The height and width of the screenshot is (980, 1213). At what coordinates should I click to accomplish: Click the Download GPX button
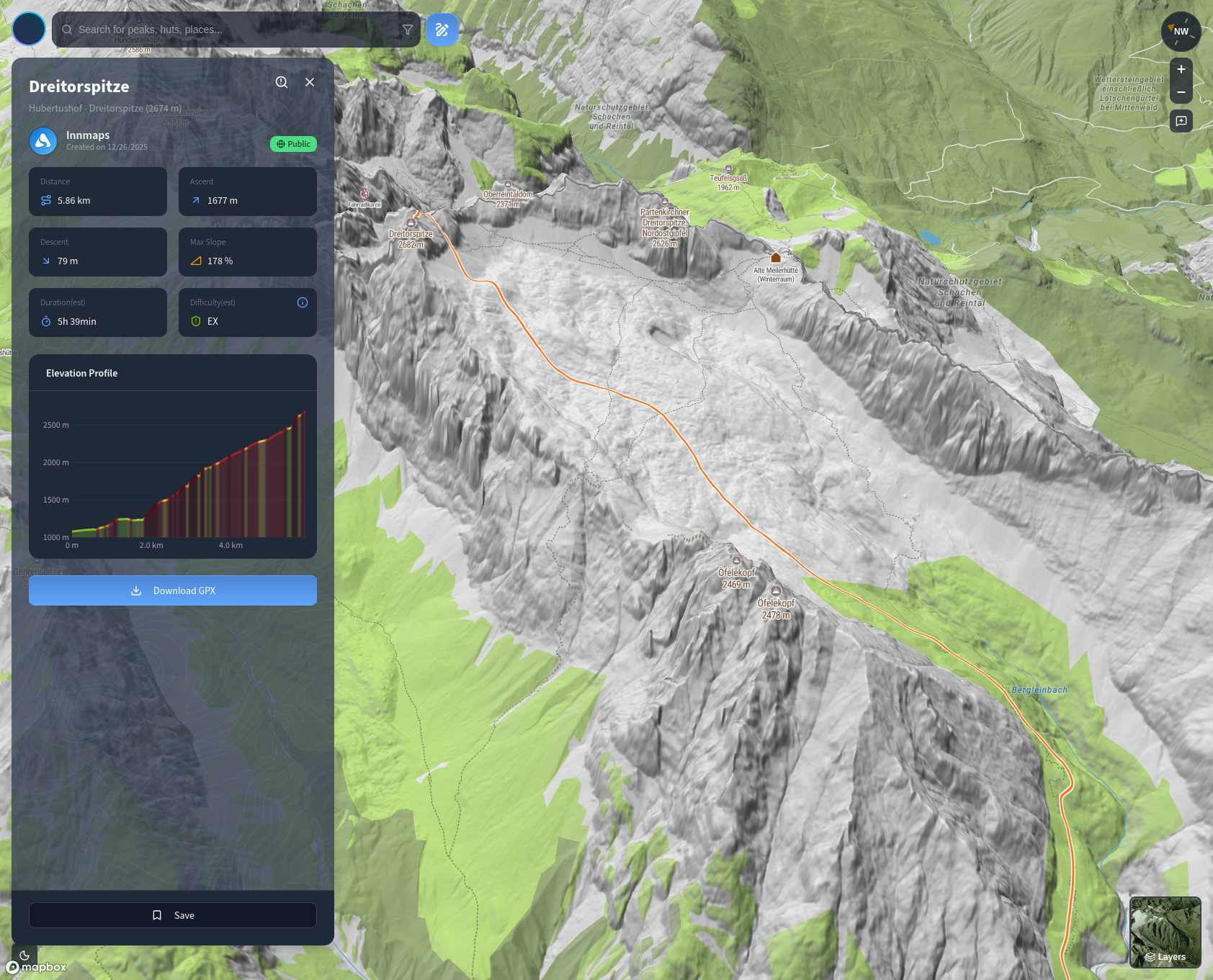[x=172, y=590]
